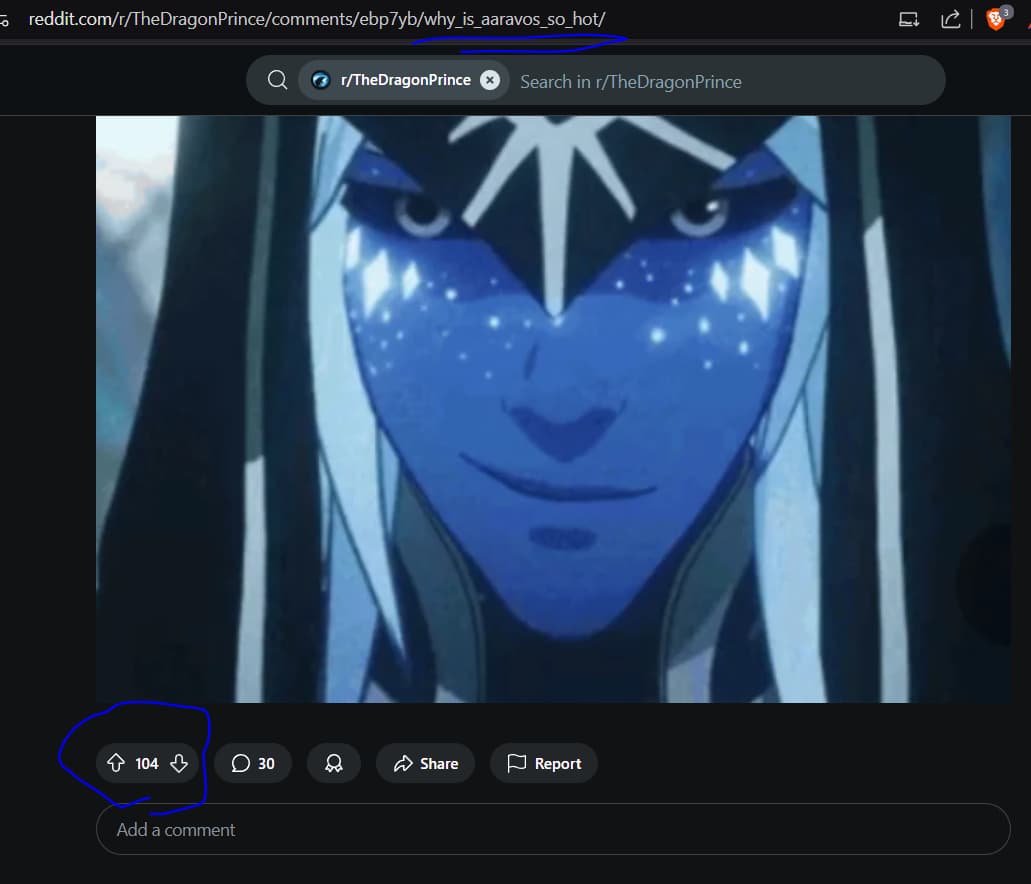Viewport: 1031px width, 884px height.
Task: Open the 30 comments button
Action: 253,763
